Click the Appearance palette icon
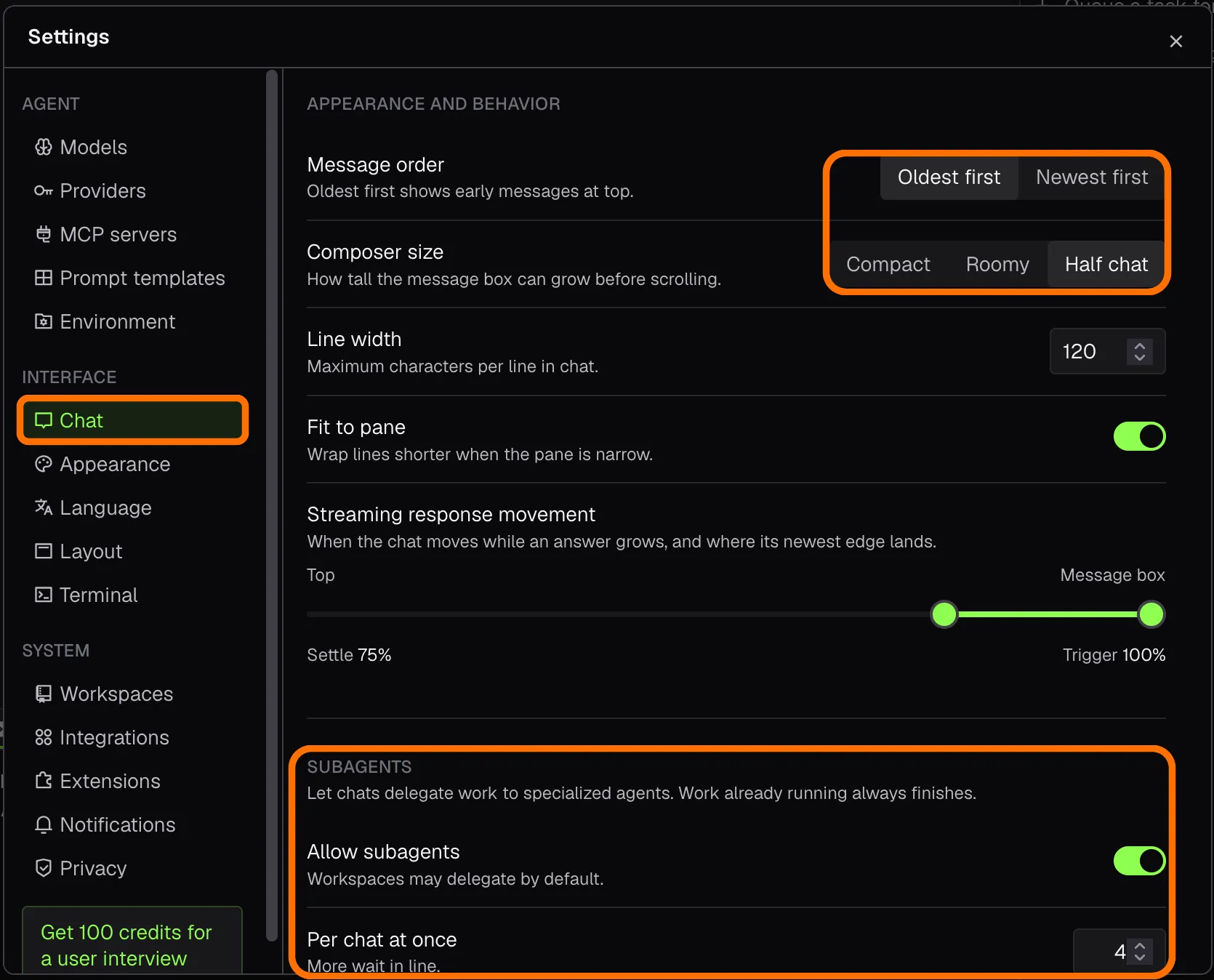 point(44,465)
